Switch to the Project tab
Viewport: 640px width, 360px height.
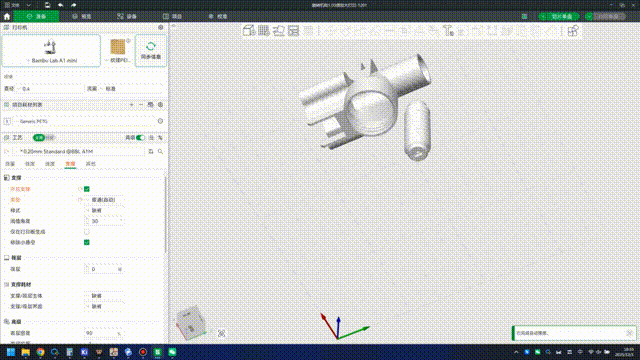click(172, 16)
